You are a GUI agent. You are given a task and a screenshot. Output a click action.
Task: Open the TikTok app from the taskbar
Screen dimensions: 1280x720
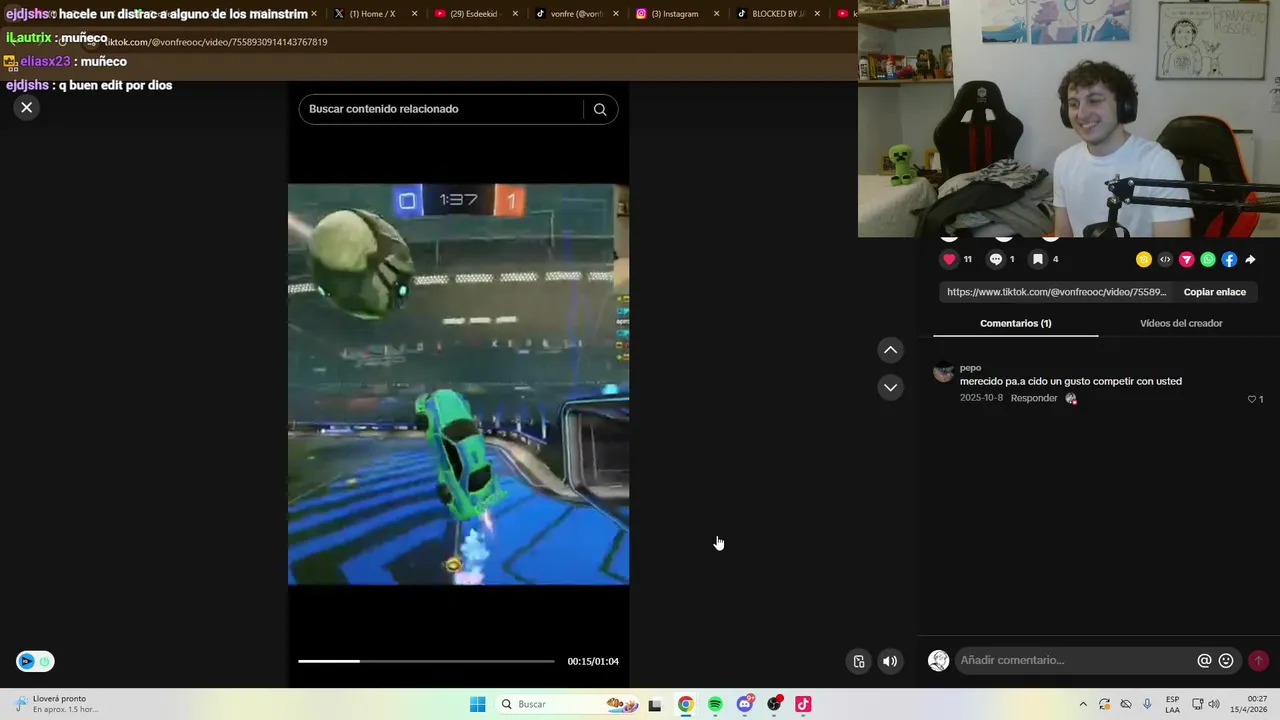[x=803, y=704]
